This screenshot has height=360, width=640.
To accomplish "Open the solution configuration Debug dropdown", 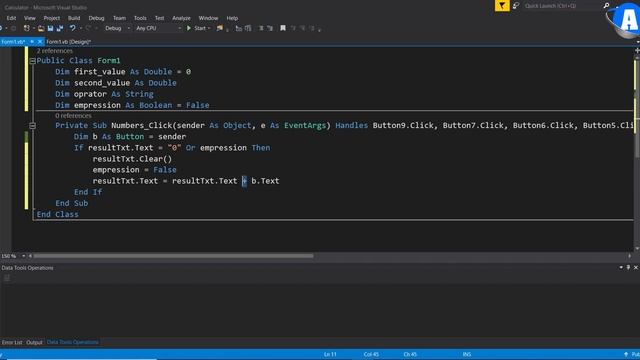I will point(129,28).
